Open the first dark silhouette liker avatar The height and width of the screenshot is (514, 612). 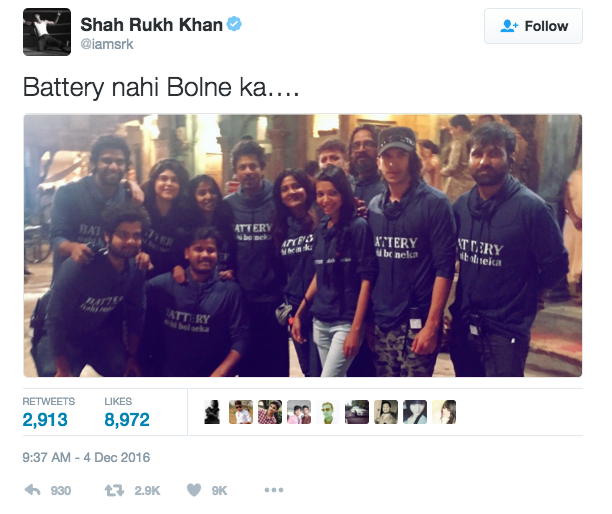click(x=212, y=412)
